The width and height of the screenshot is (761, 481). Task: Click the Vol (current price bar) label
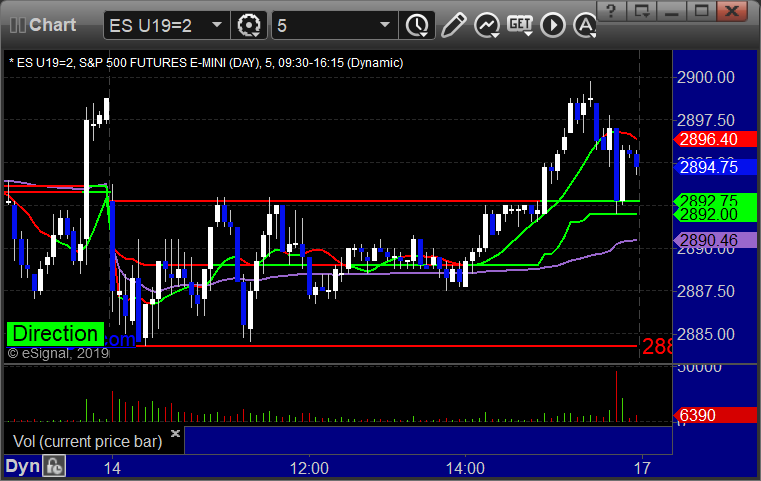pyautogui.click(x=87, y=441)
